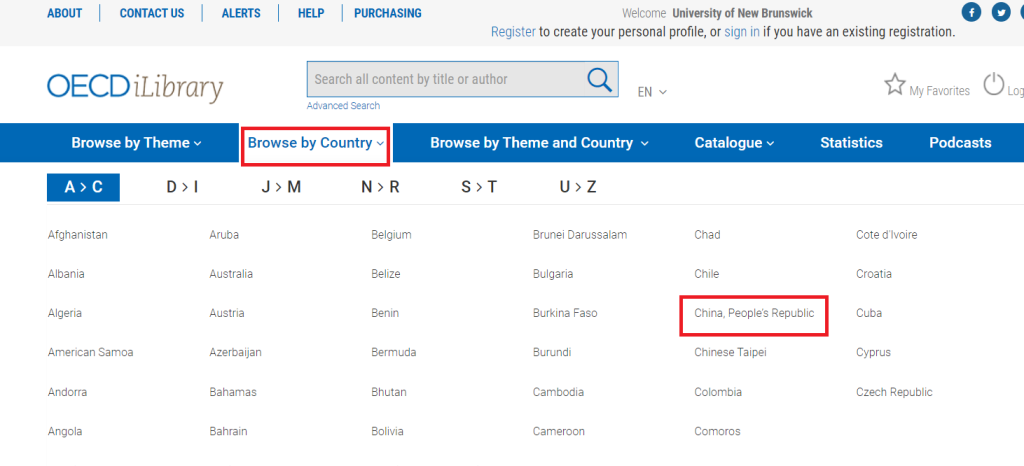Switch to the U > Z tab
This screenshot has width=1024, height=466.
coord(578,187)
